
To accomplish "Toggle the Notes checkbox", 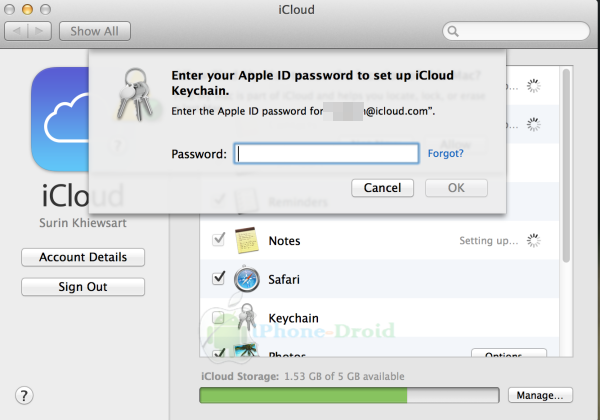I will [x=218, y=240].
